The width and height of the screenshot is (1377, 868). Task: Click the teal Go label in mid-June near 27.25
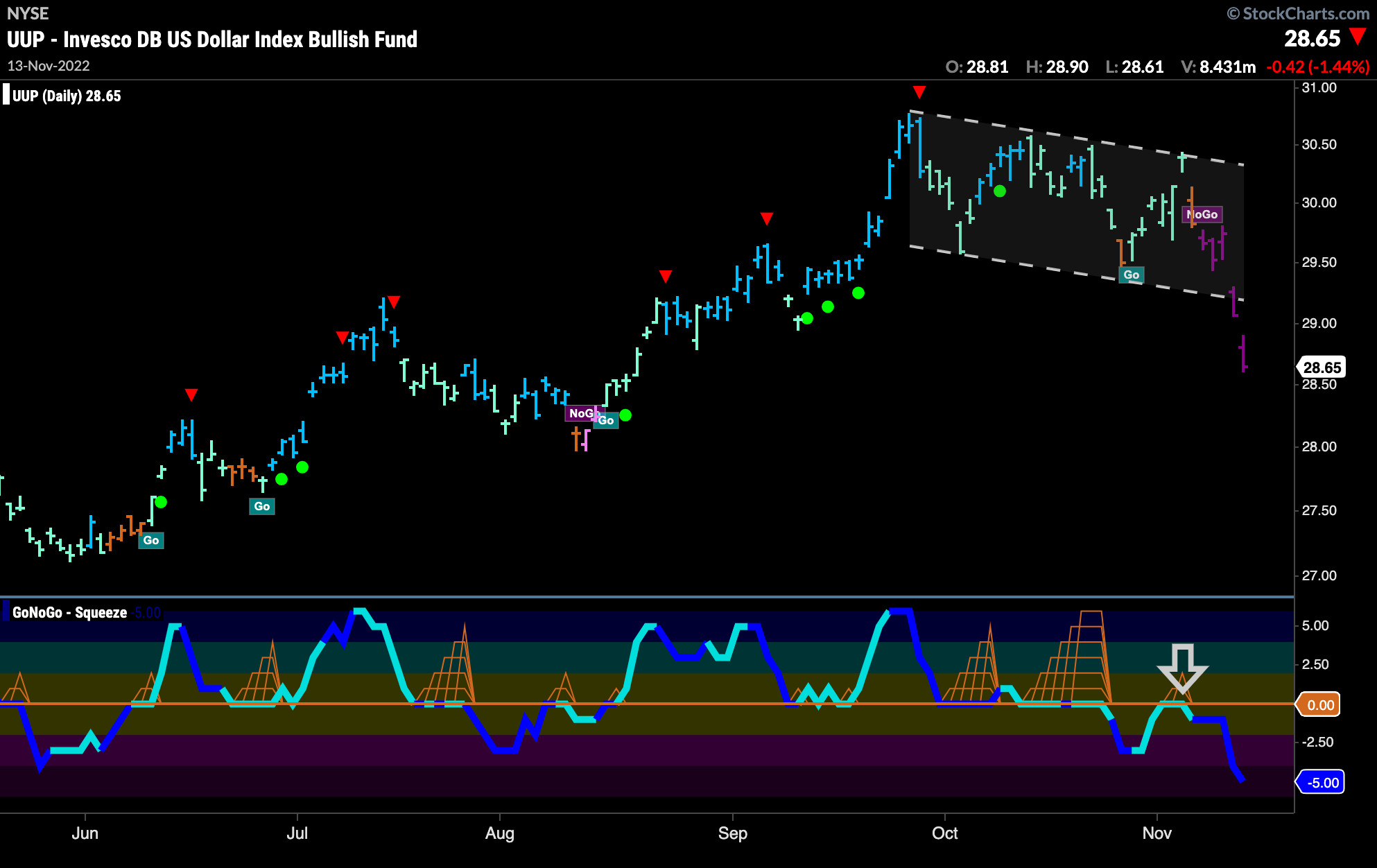tap(151, 540)
